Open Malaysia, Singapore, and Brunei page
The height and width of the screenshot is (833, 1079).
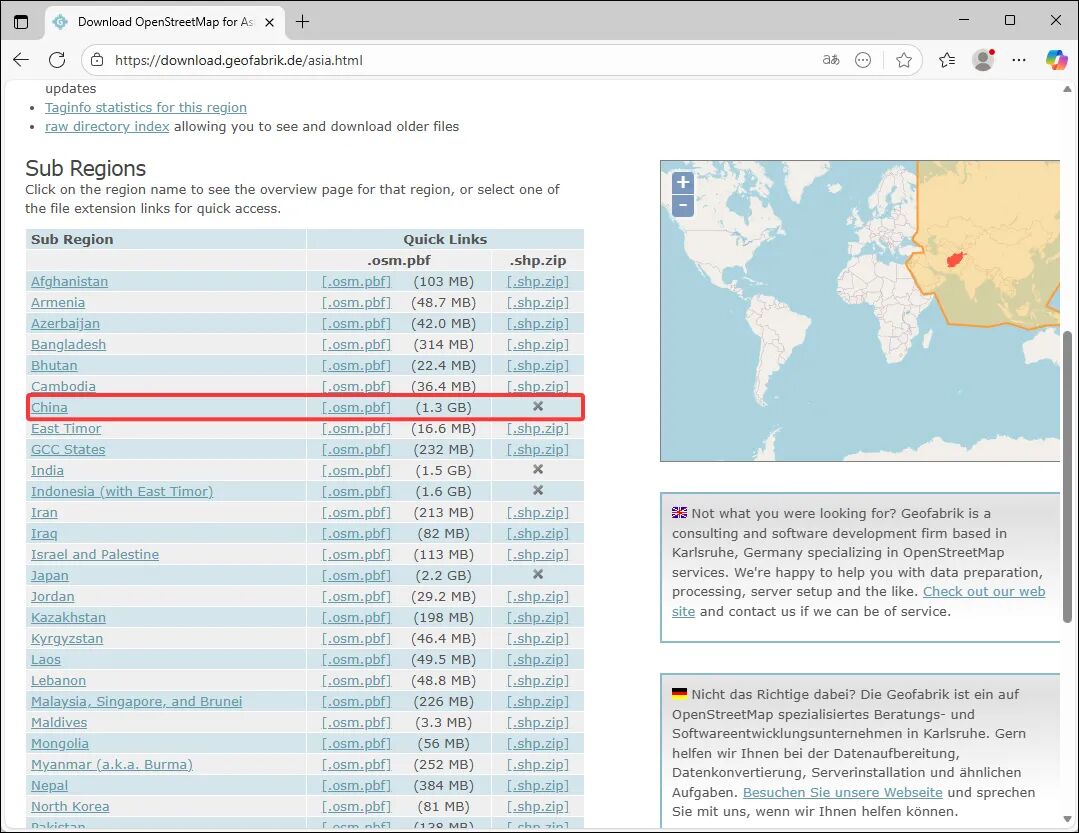pyautogui.click(x=137, y=701)
